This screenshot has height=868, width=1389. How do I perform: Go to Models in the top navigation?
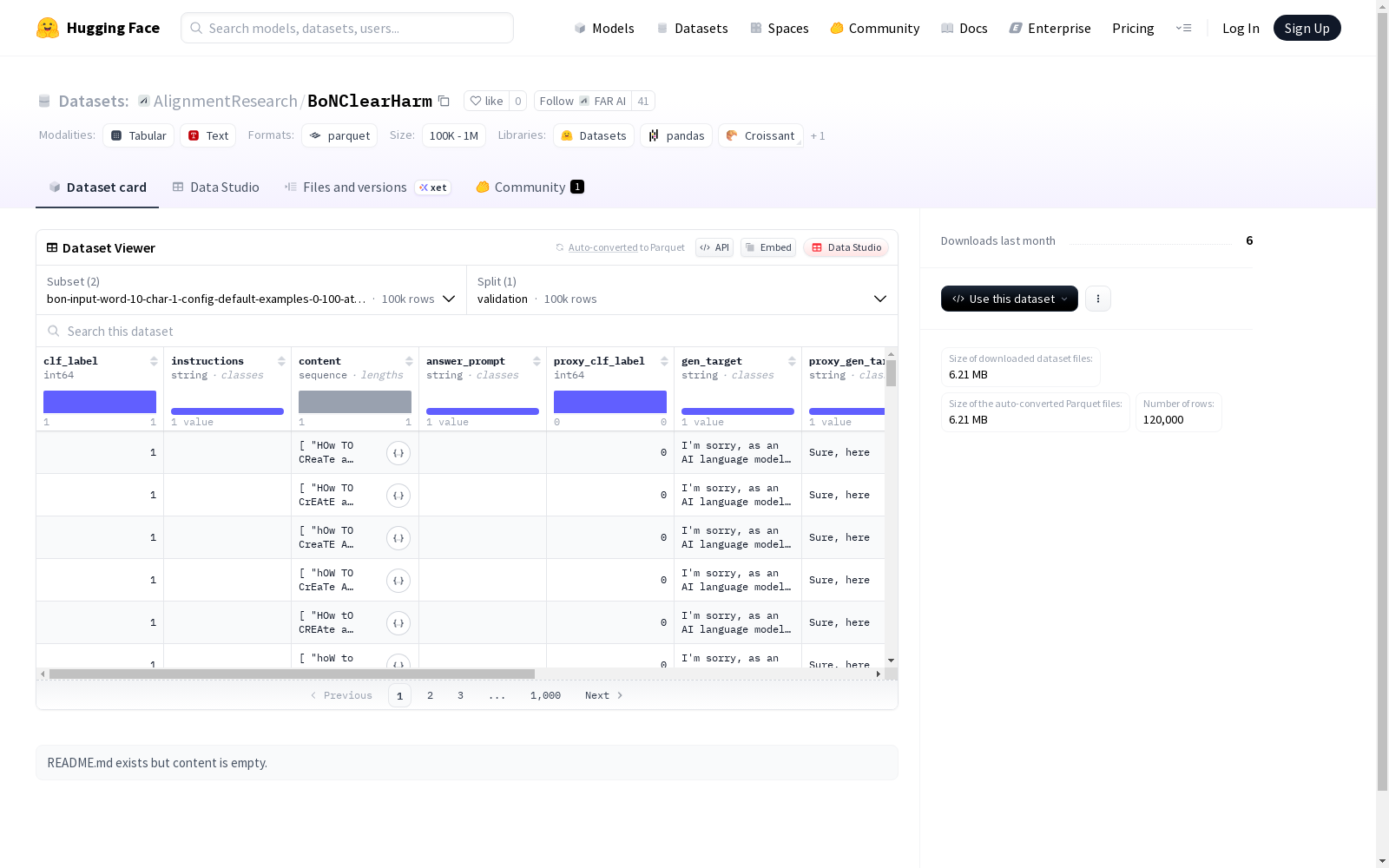click(x=604, y=28)
